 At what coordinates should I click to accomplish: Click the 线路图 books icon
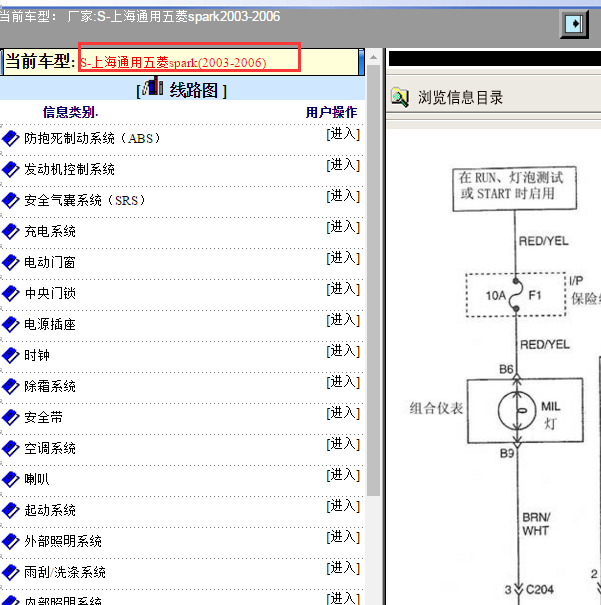click(x=153, y=86)
